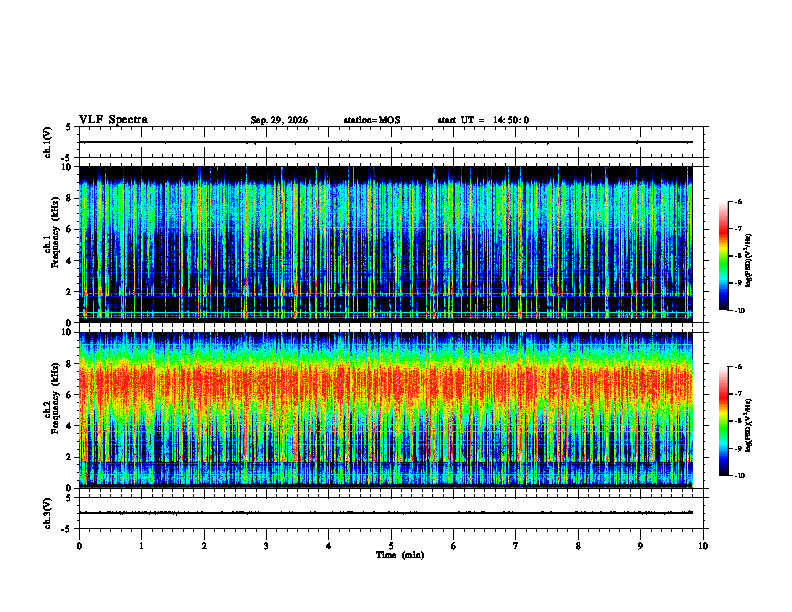Click the 9 minute tick on time axis
792x612 pixels.
(x=640, y=546)
